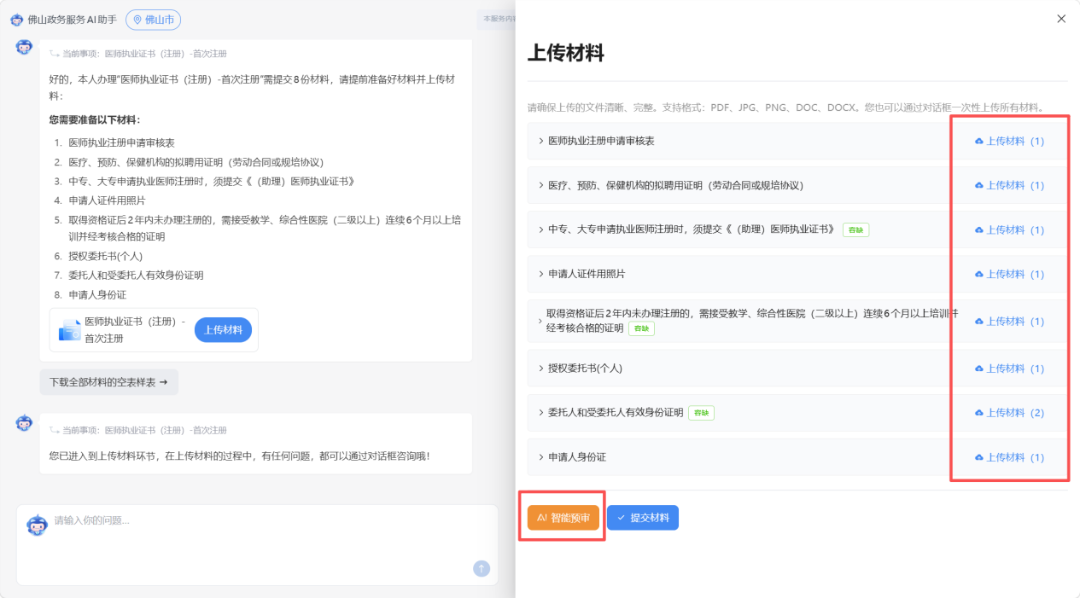Screen dimensions: 1080x598
Task: Click the document icon on 首次注册 card
Action: click(69, 330)
